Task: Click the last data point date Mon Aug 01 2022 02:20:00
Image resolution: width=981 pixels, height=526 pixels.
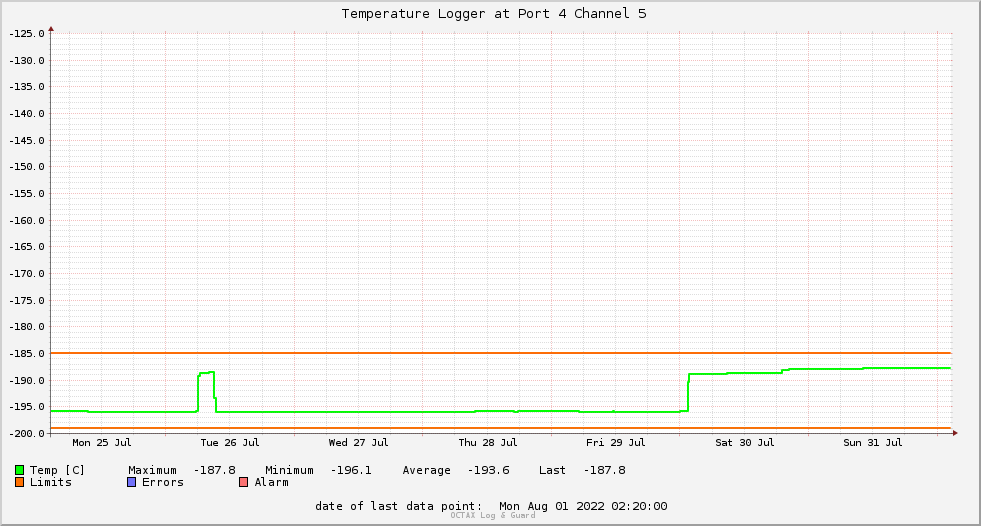Action: [x=583, y=506]
